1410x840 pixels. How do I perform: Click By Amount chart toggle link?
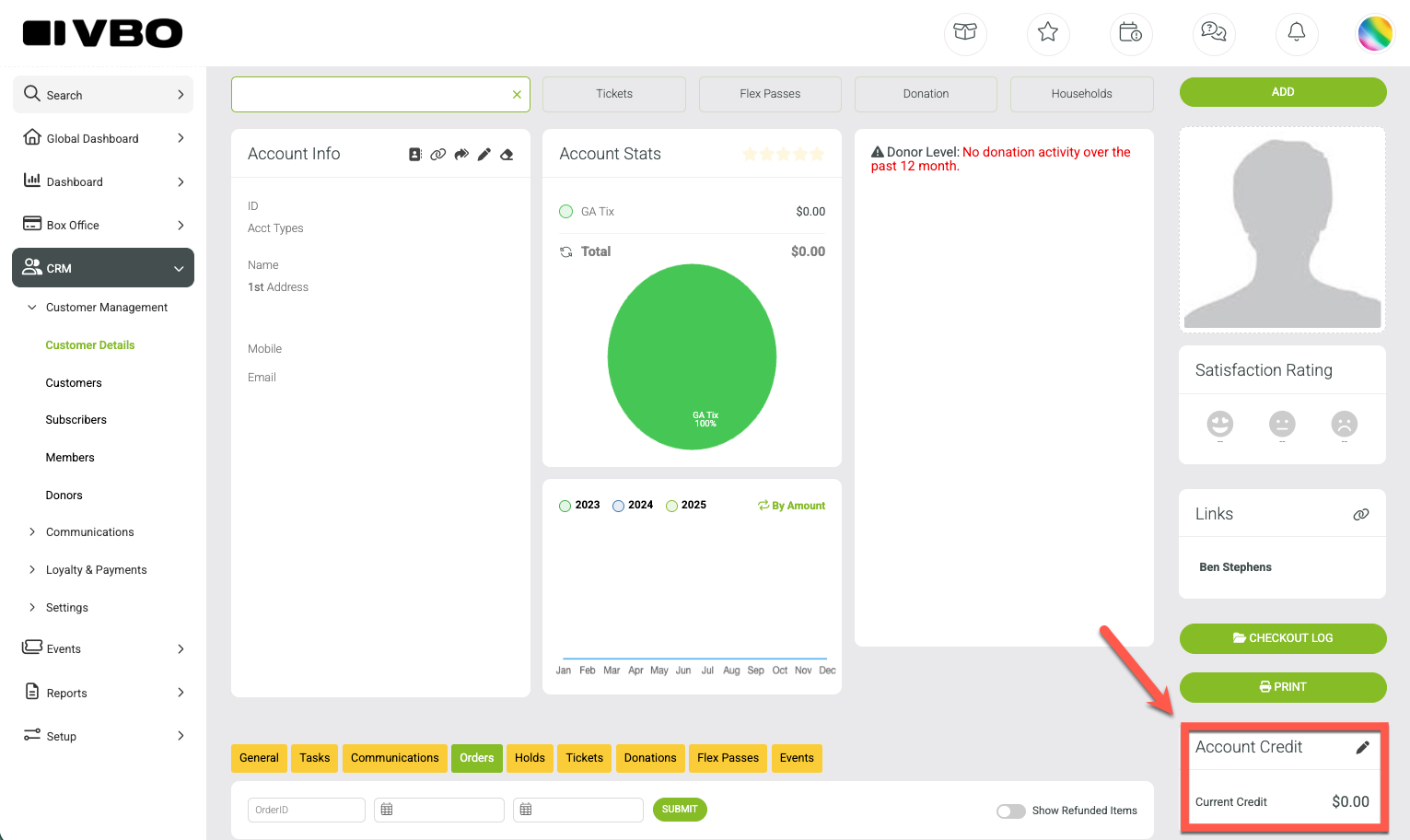792,506
